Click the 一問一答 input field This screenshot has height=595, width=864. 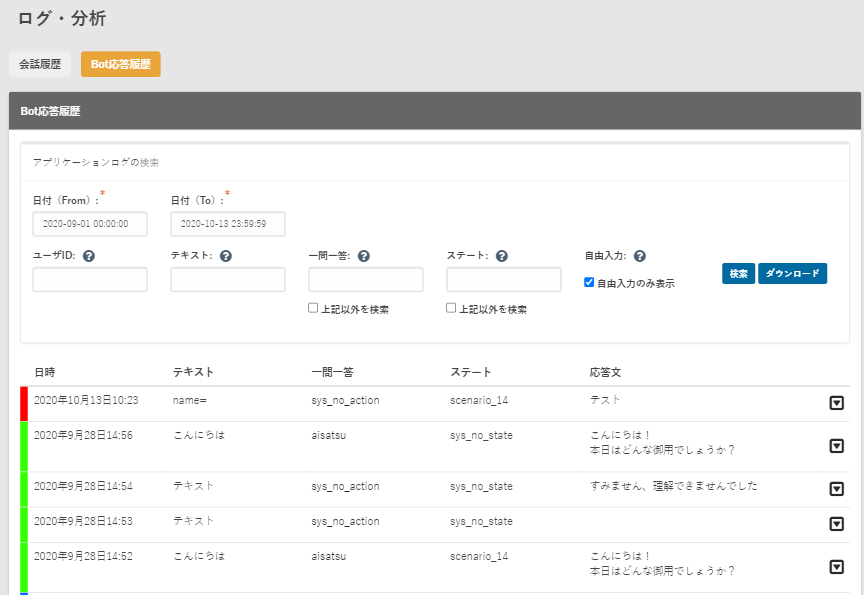click(366, 280)
